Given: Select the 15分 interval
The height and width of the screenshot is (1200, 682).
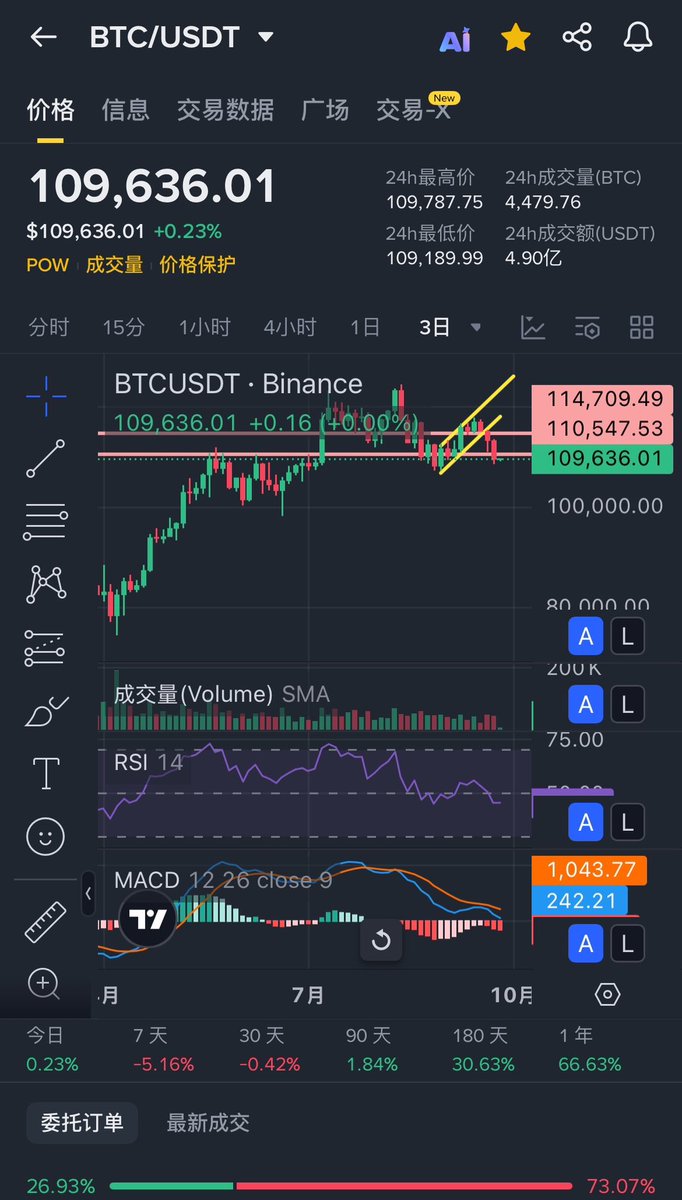Looking at the screenshot, I should (x=123, y=327).
